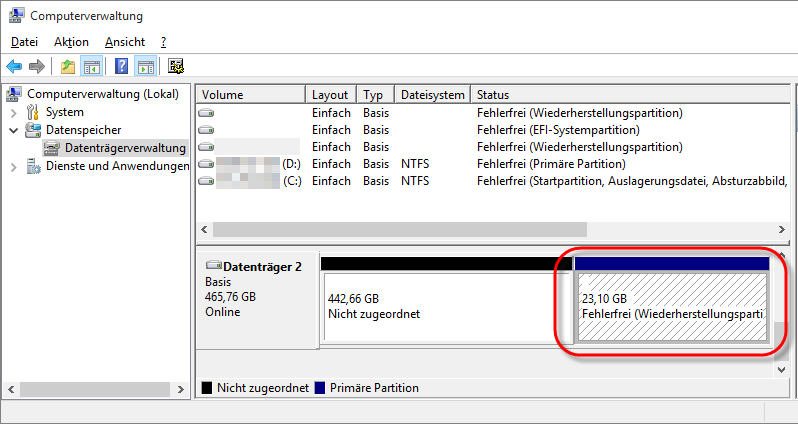Click the blue Back arrow in toolbar

pos(14,67)
